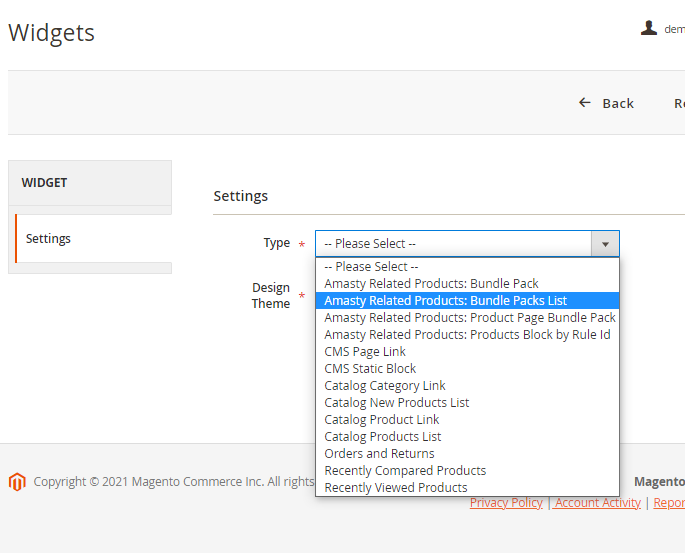This screenshot has width=685, height=553.
Task: Choose CMS Page Link option
Action: (467, 352)
